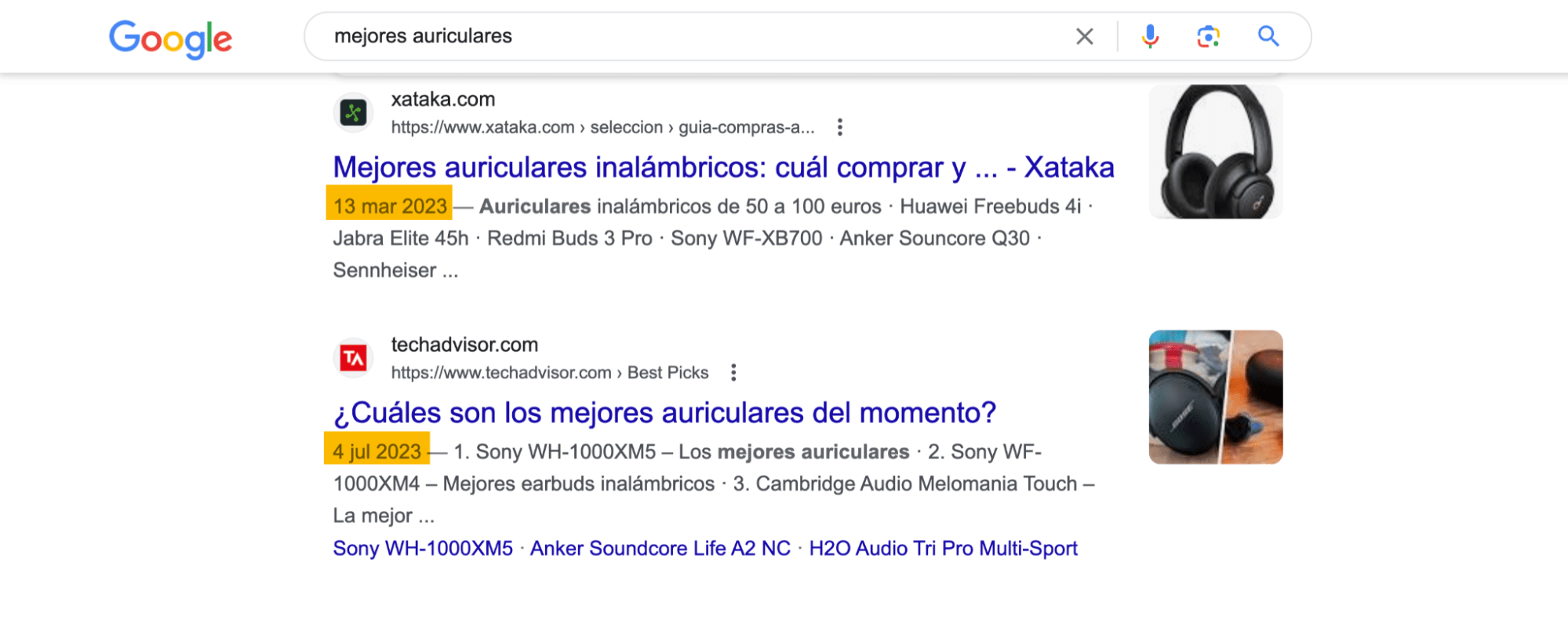Open the three-dot menu on the Tech Advisor result

(x=734, y=372)
